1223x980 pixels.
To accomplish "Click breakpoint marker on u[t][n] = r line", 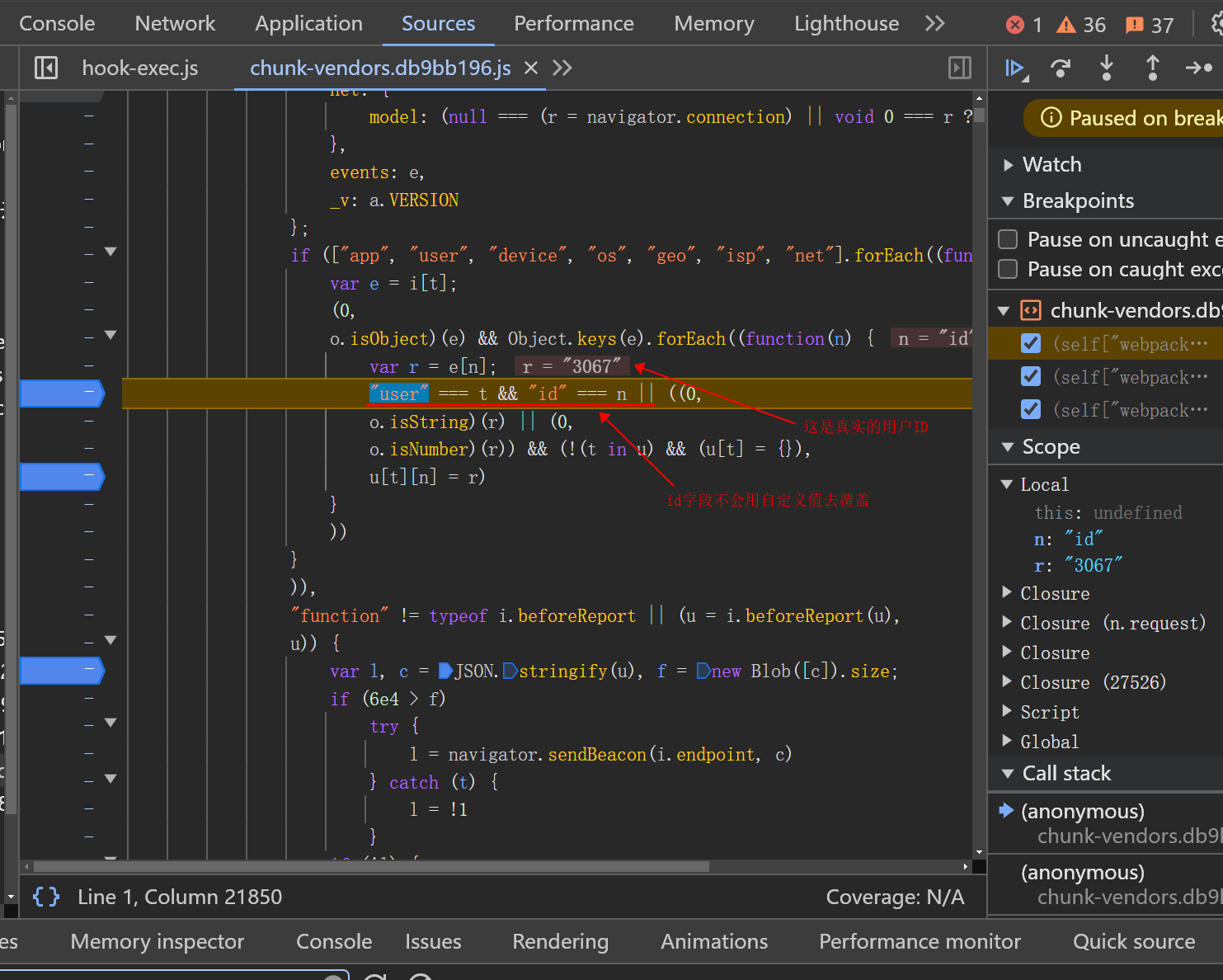I will pos(62,476).
